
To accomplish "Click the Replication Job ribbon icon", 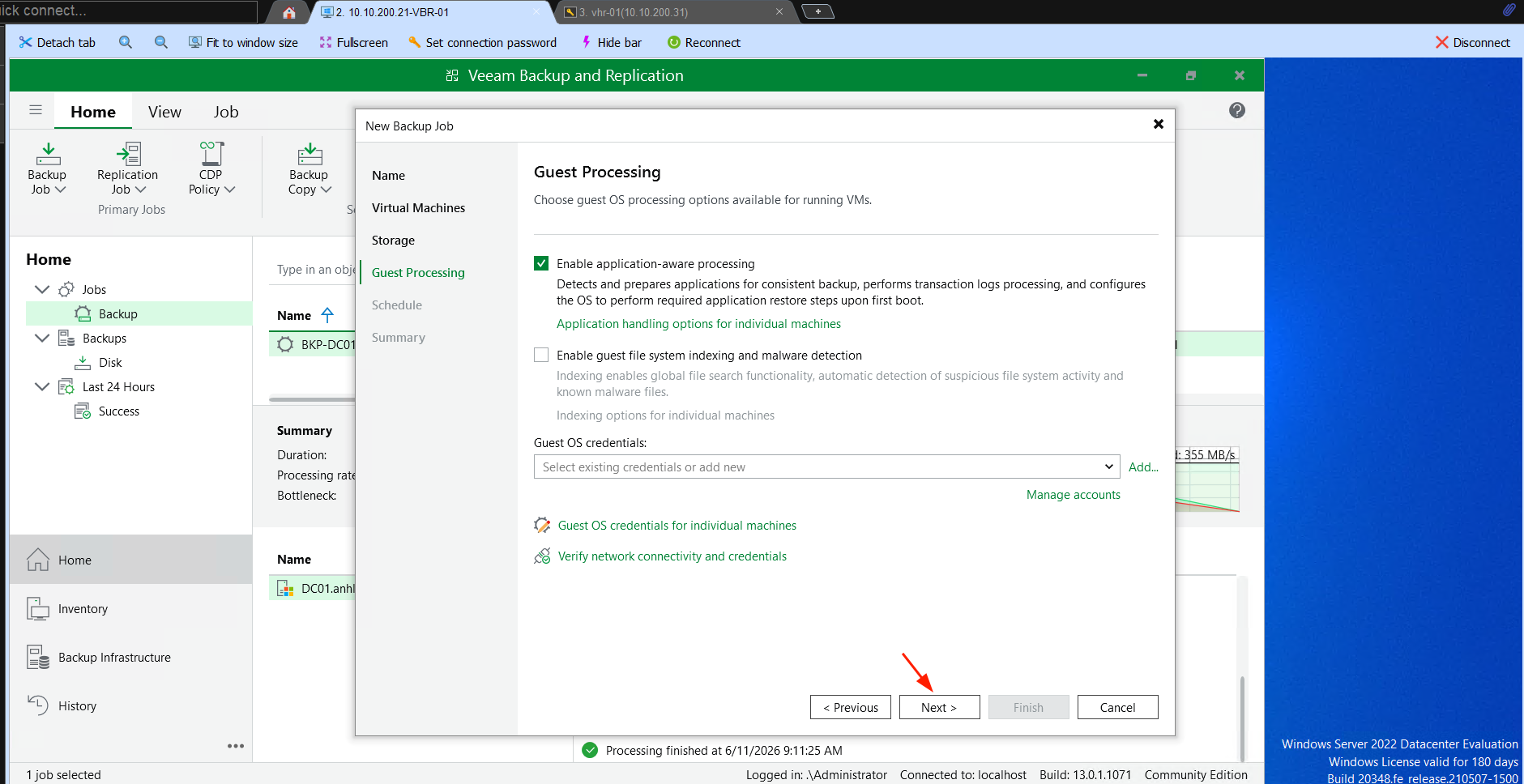I will pyautogui.click(x=129, y=153).
